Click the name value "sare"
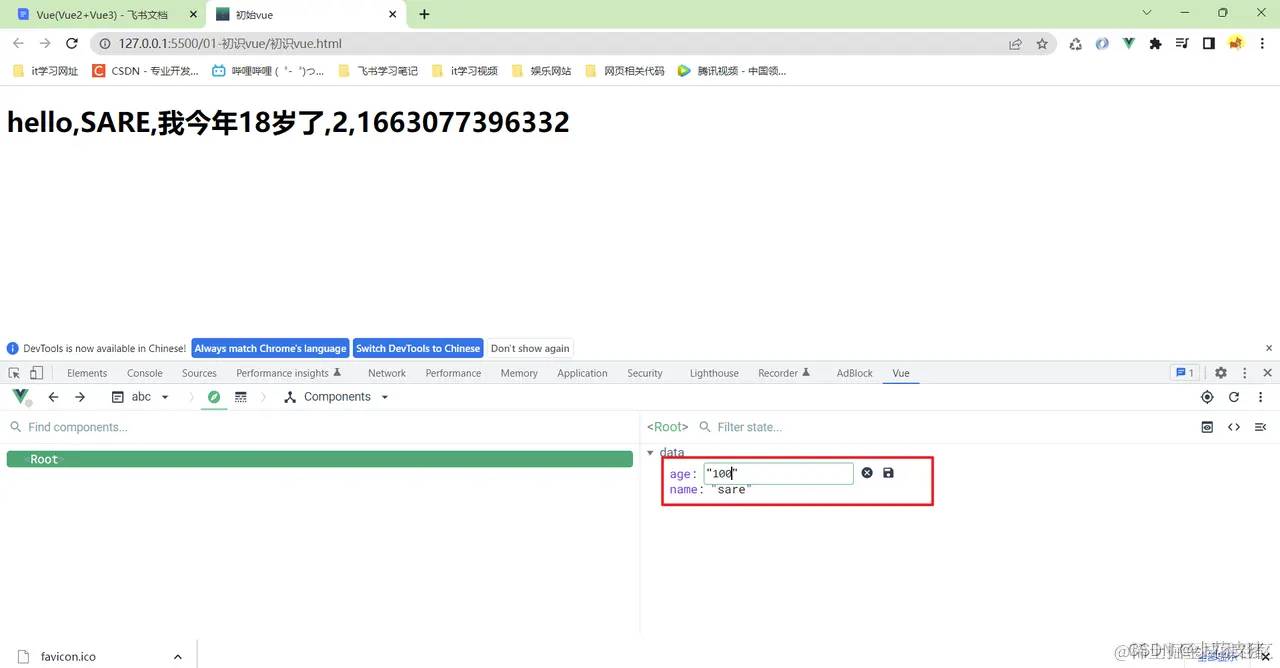Image resolution: width=1280 pixels, height=668 pixels. point(731,490)
